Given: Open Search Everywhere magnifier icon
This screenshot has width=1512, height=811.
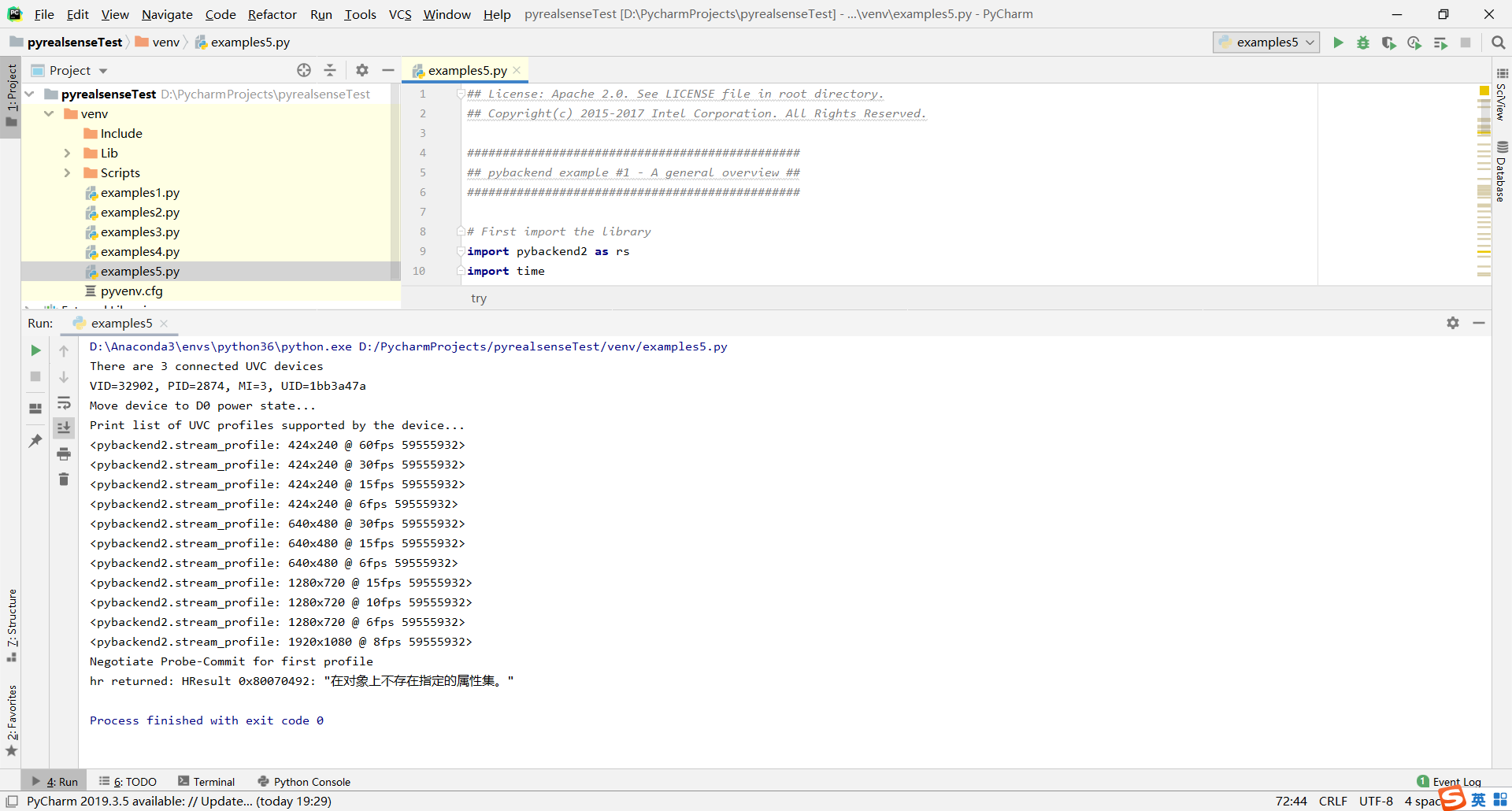Looking at the screenshot, I should pyautogui.click(x=1499, y=43).
